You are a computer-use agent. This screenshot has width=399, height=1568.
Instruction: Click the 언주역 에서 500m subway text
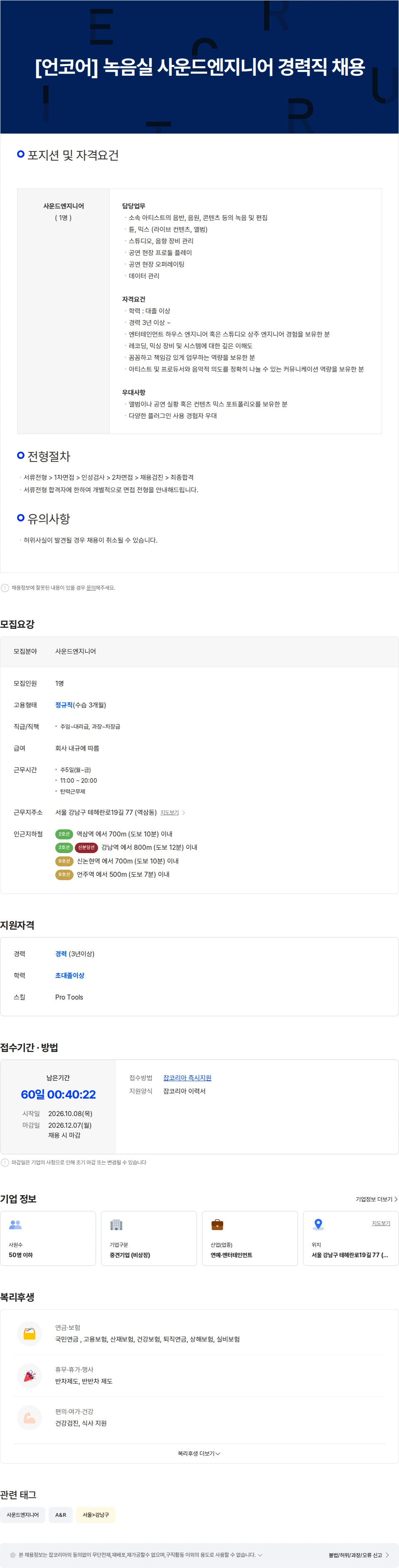pyautogui.click(x=123, y=874)
